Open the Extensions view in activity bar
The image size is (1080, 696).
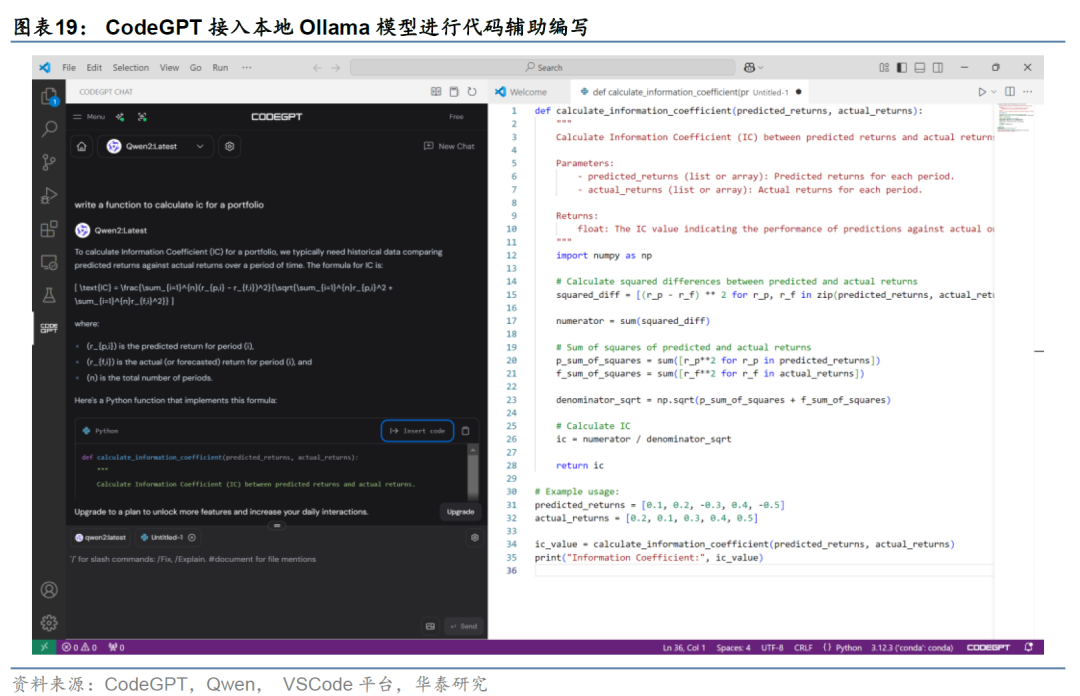[48, 229]
